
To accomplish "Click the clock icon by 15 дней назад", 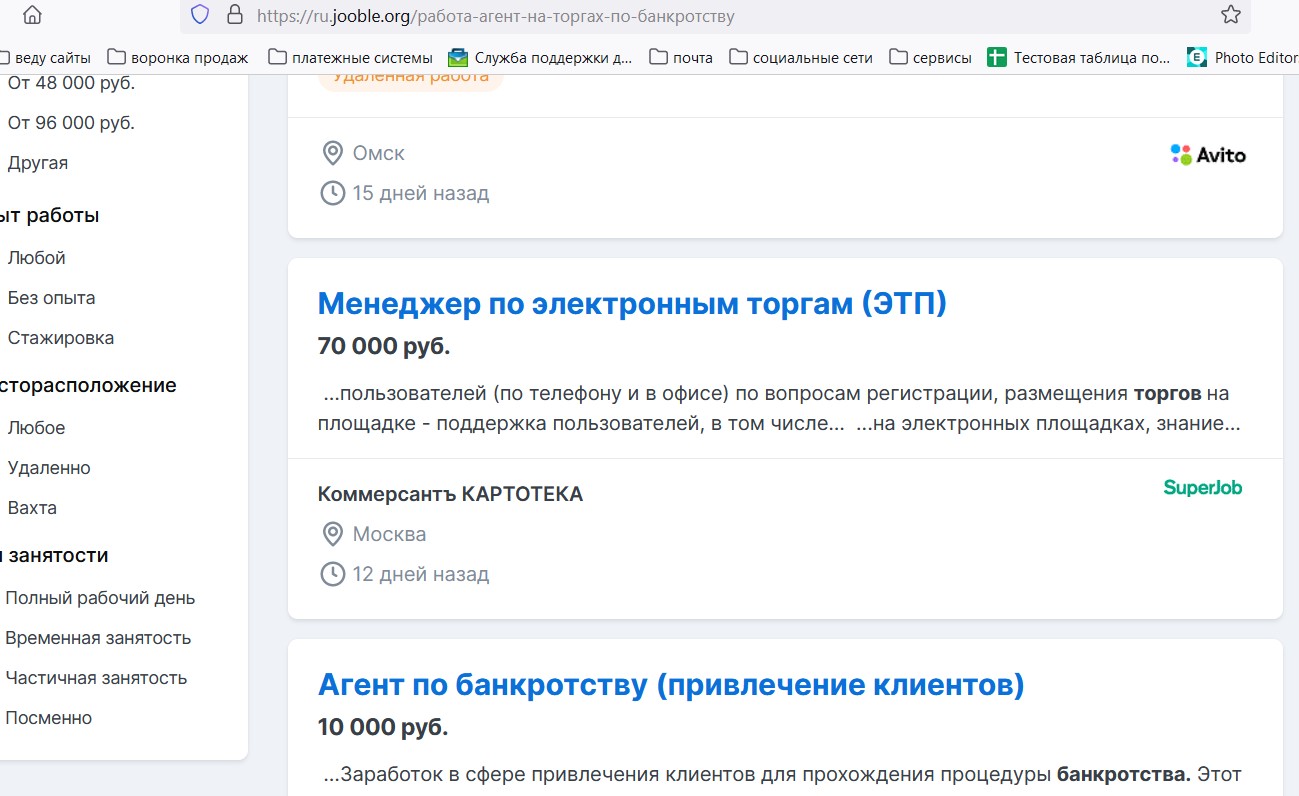I will (x=332, y=193).
